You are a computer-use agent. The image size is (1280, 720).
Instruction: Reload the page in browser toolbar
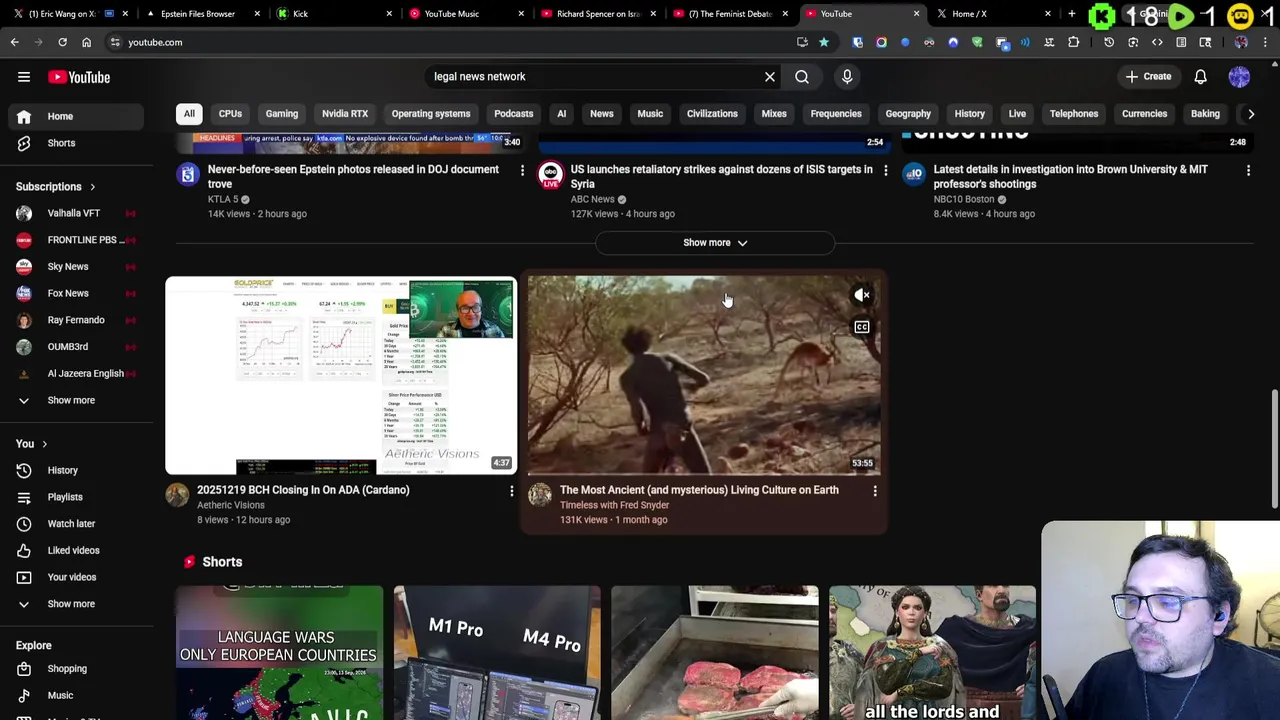[62, 42]
